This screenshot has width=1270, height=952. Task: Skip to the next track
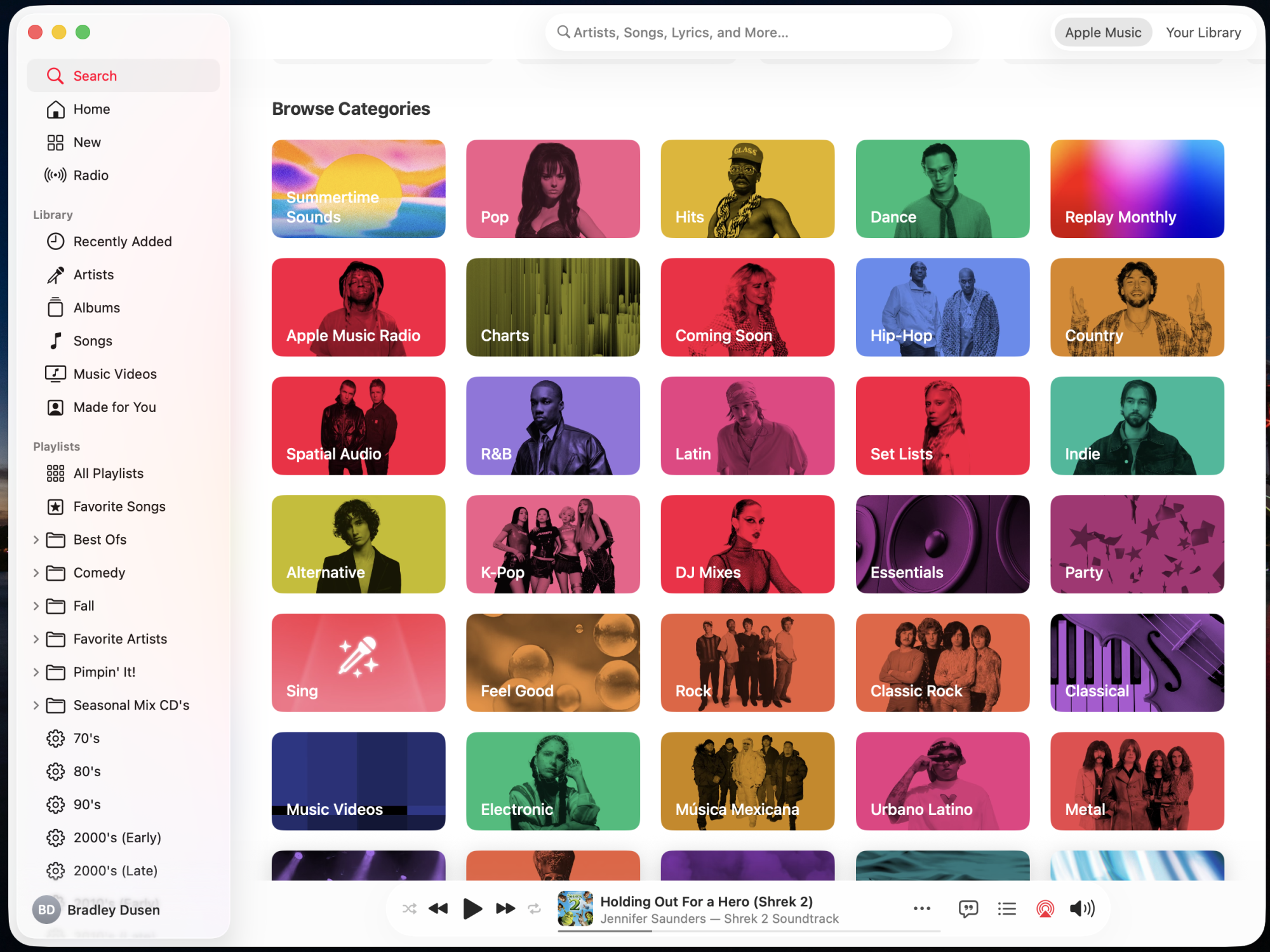tap(505, 909)
